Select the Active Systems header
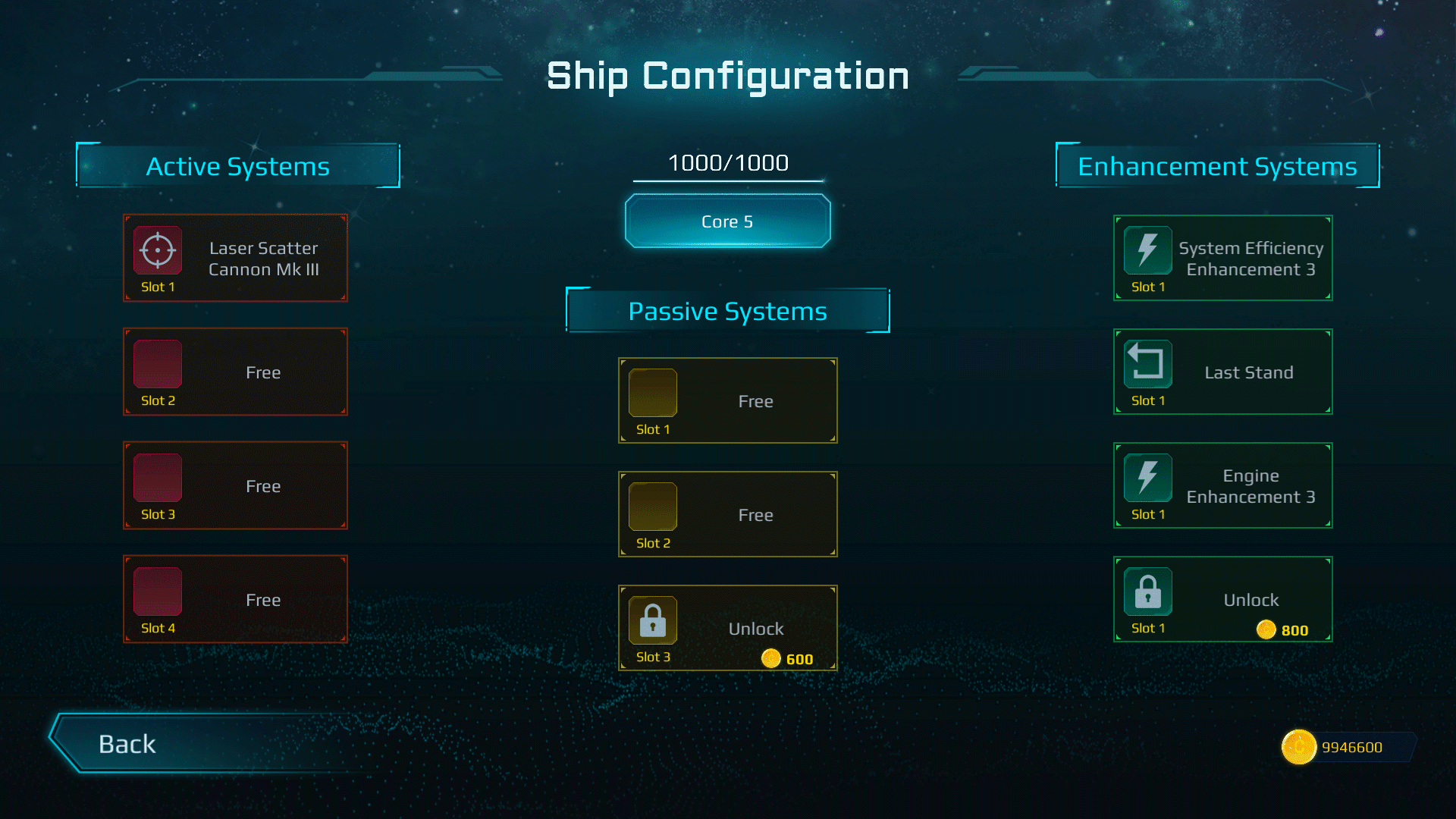This screenshot has width=1456, height=819. [x=237, y=166]
